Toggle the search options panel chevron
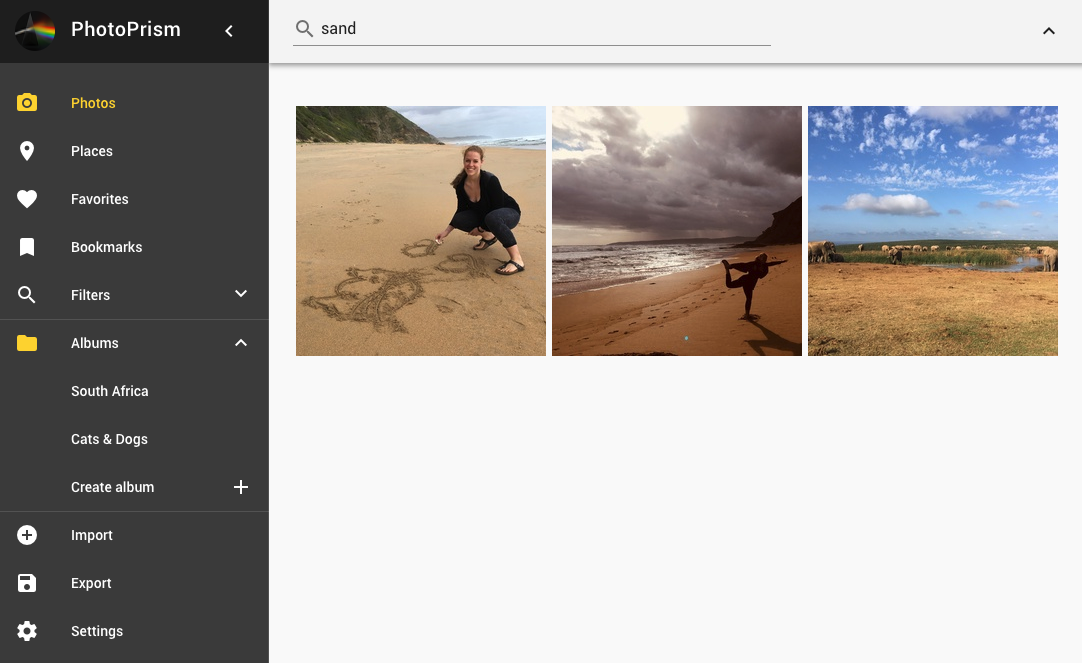The width and height of the screenshot is (1082, 663). click(1048, 31)
